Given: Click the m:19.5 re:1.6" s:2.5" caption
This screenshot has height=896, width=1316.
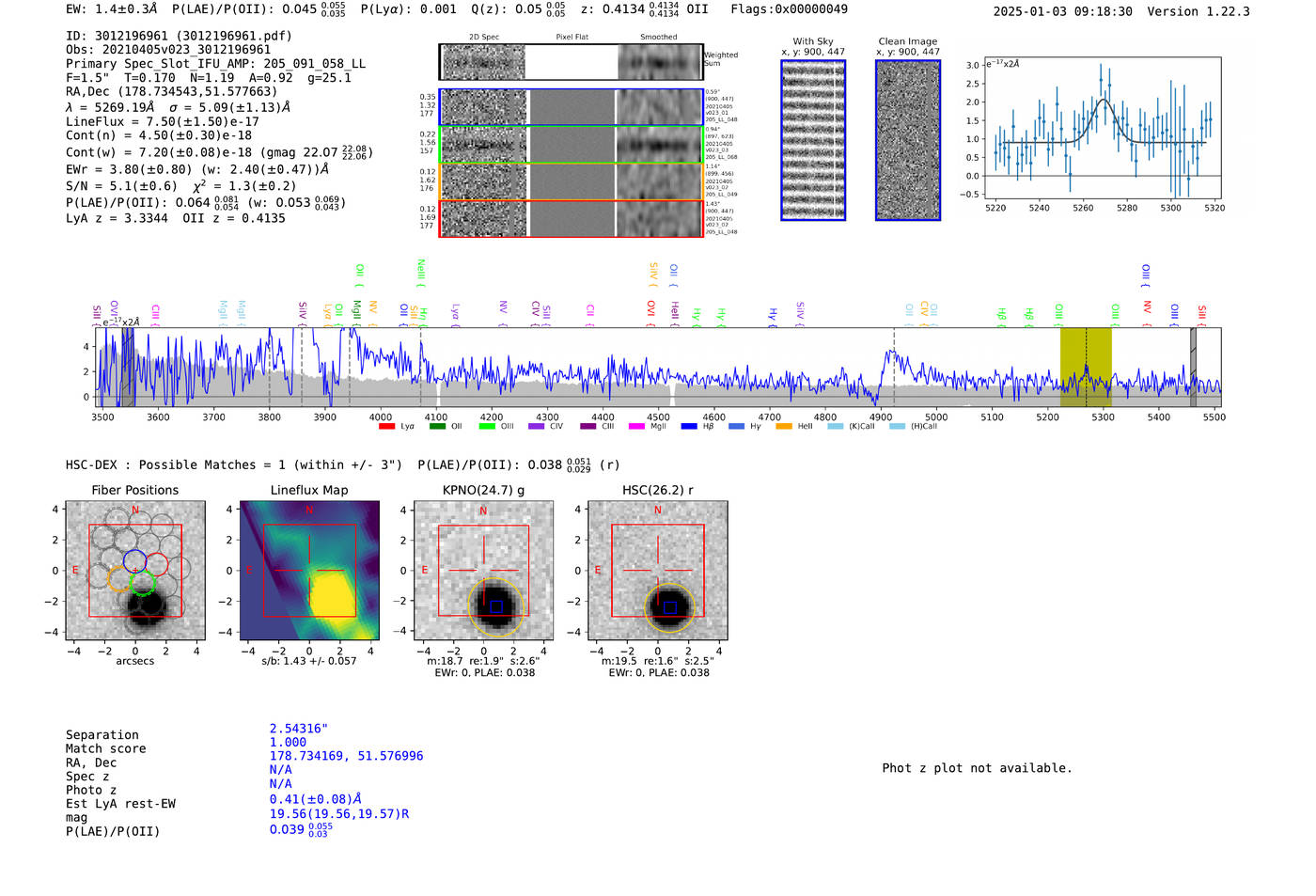Looking at the screenshot, I should (657, 661).
